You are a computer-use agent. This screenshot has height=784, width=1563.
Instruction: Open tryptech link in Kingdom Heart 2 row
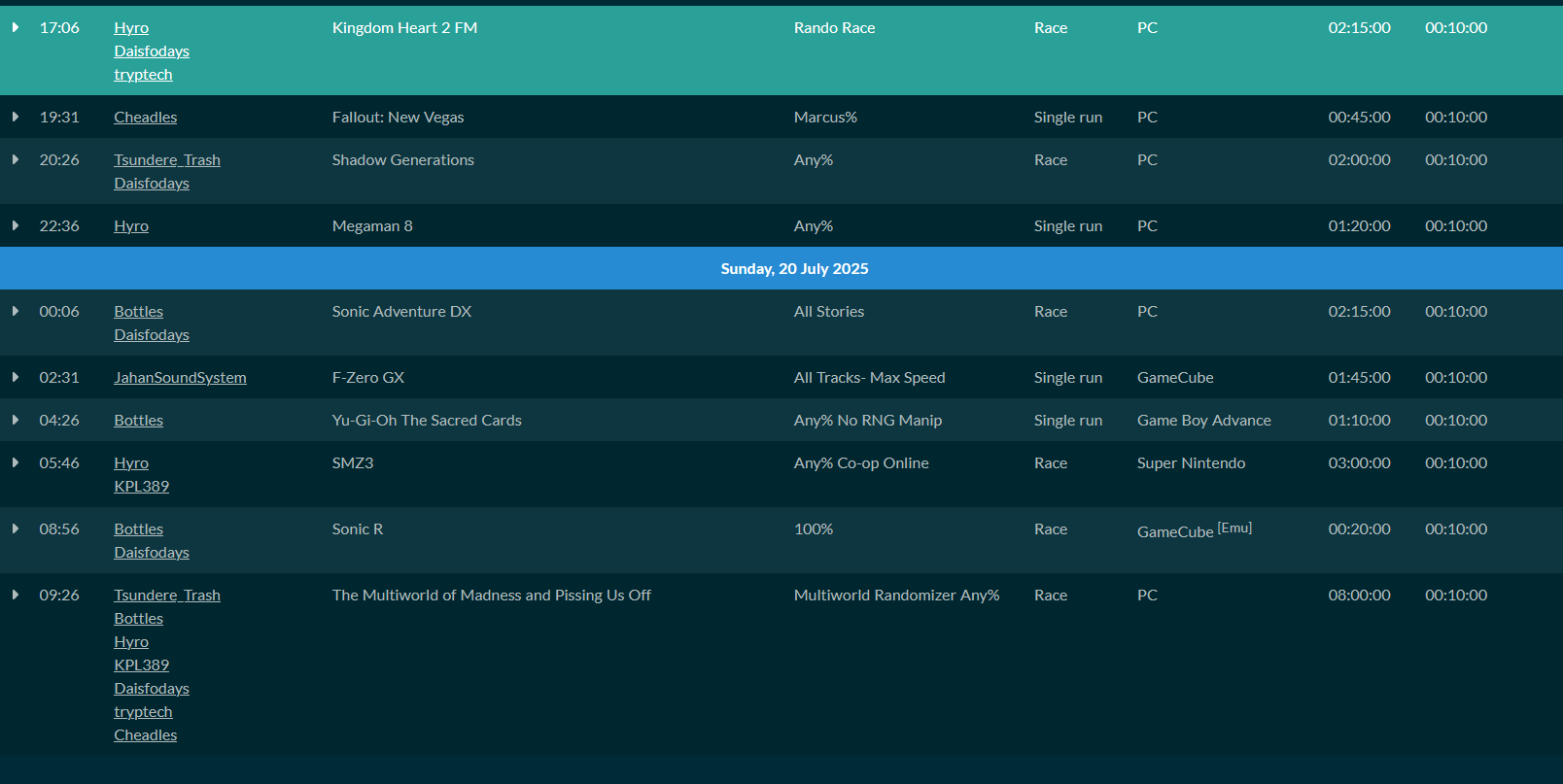143,75
